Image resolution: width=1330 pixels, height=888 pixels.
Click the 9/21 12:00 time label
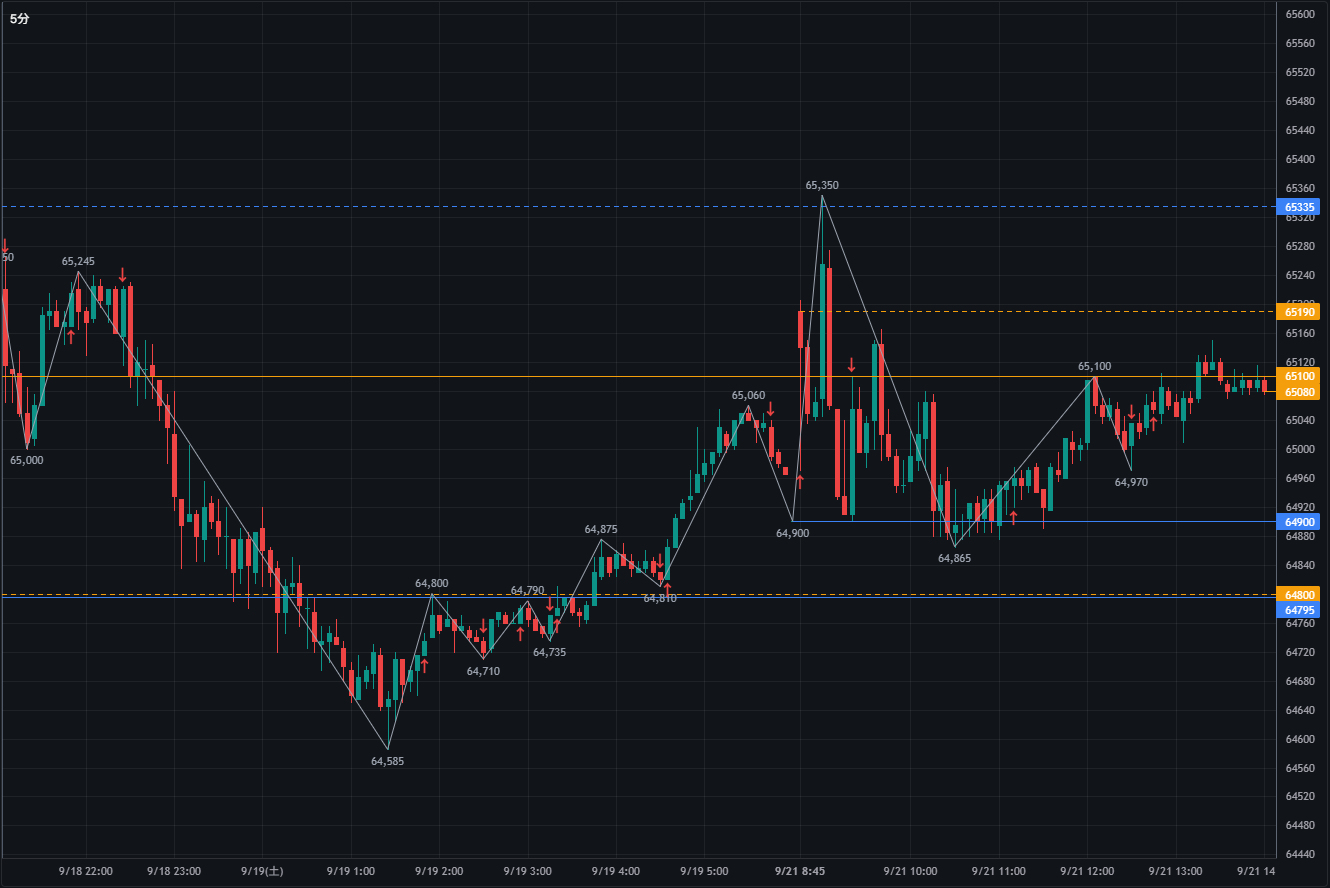pyautogui.click(x=1087, y=871)
